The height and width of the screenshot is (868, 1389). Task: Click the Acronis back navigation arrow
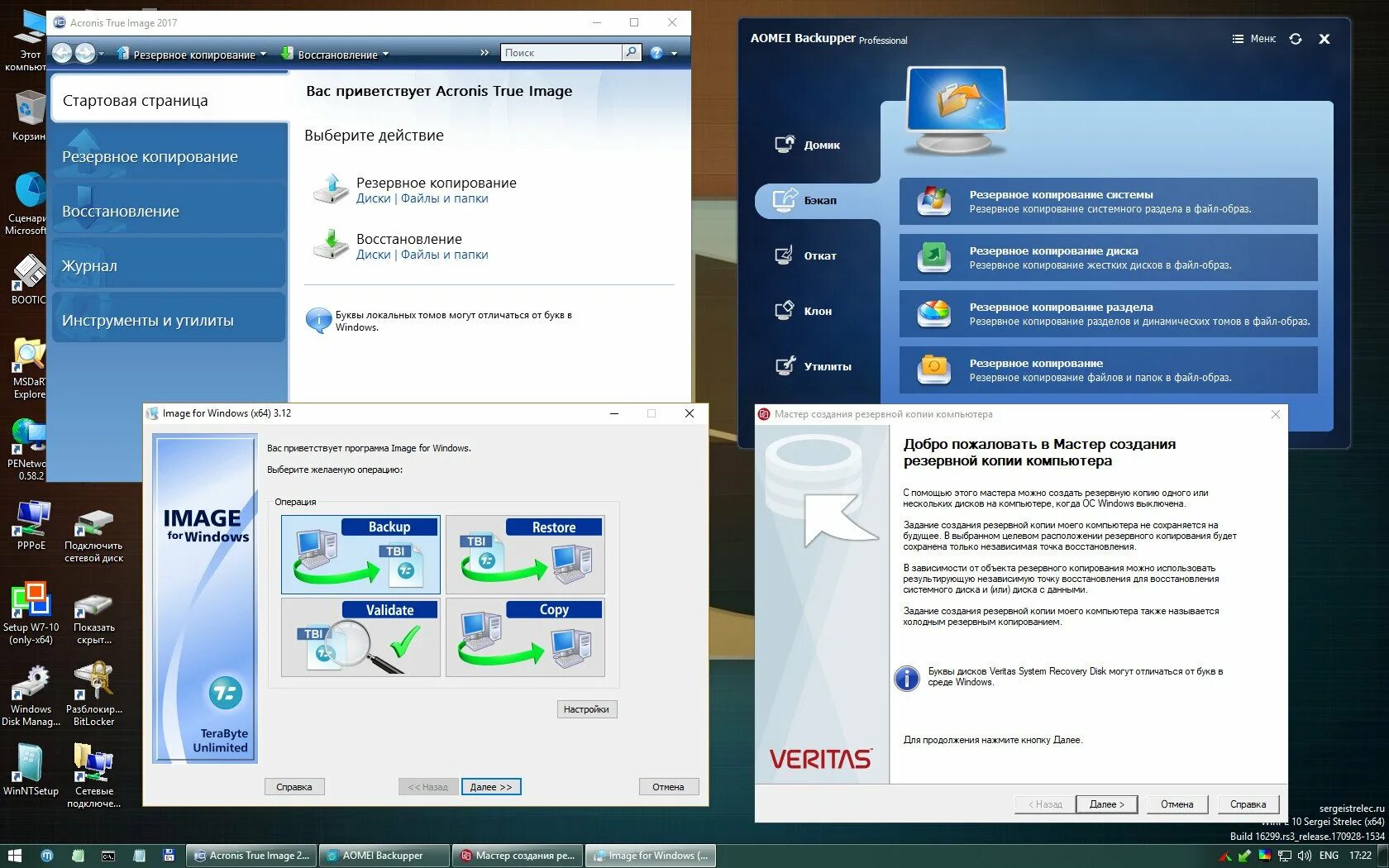pyautogui.click(x=62, y=53)
